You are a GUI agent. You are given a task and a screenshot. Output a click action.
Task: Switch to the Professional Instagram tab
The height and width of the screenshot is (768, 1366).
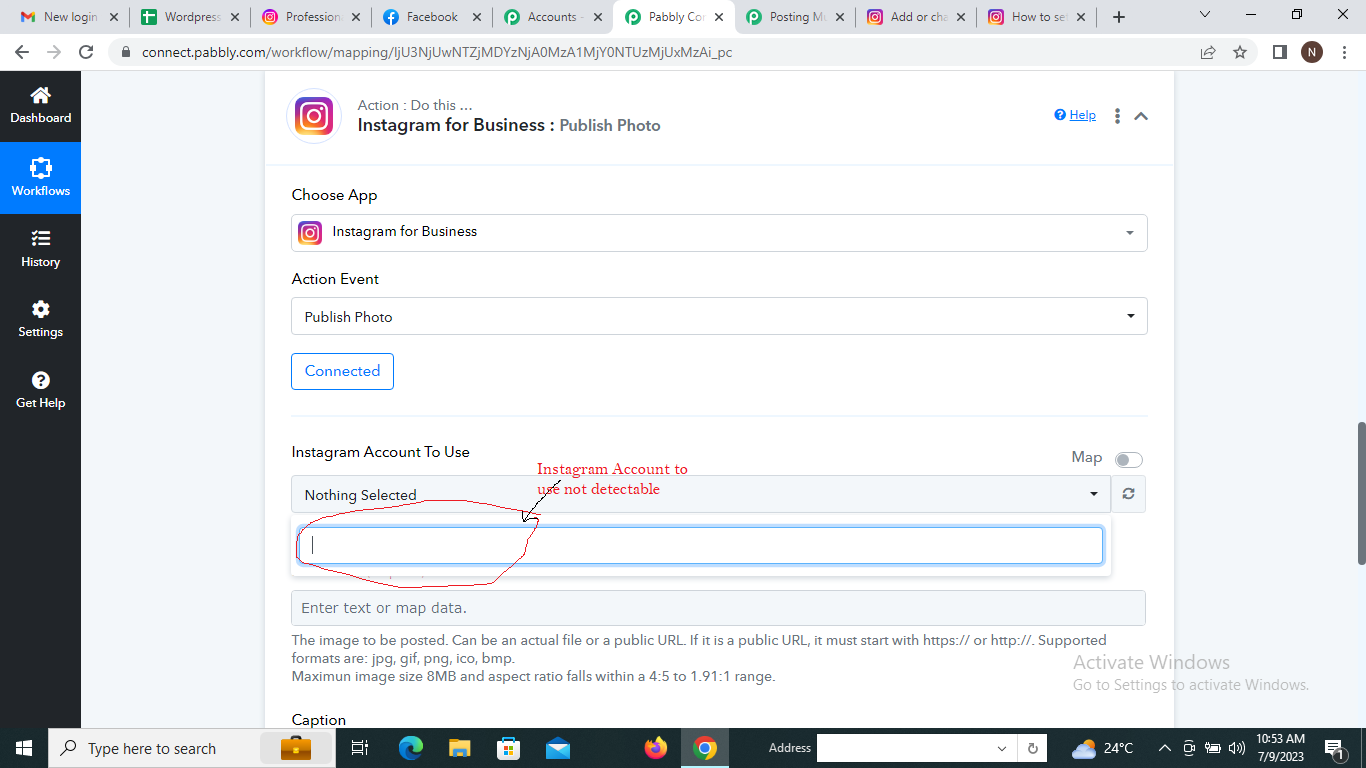tap(310, 17)
